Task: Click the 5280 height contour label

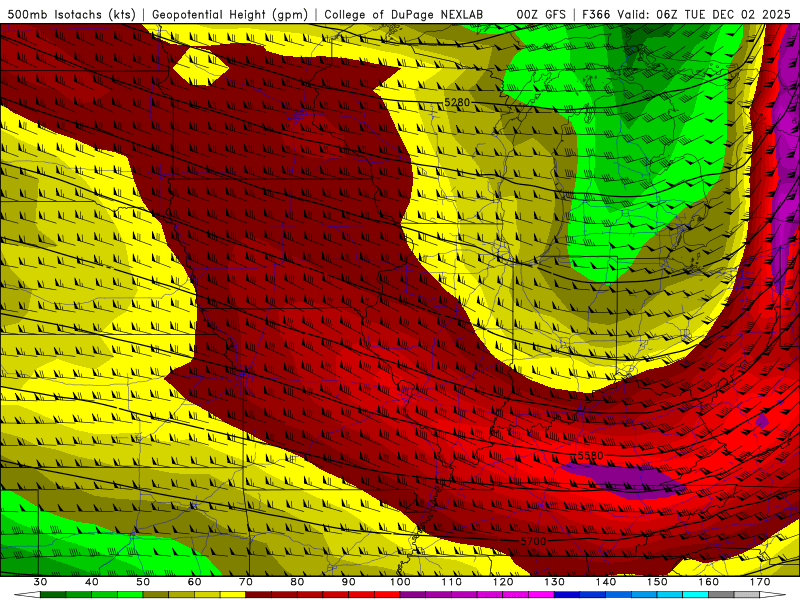Action: point(457,103)
